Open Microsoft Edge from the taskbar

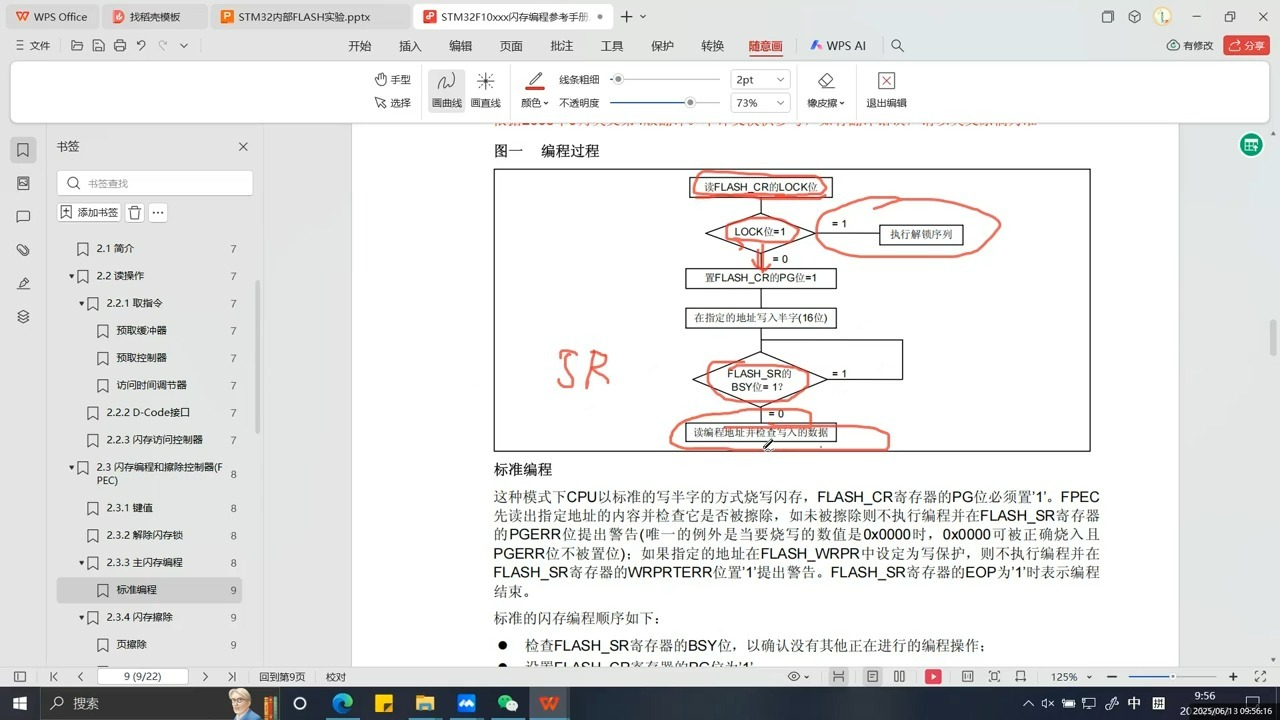pos(342,703)
